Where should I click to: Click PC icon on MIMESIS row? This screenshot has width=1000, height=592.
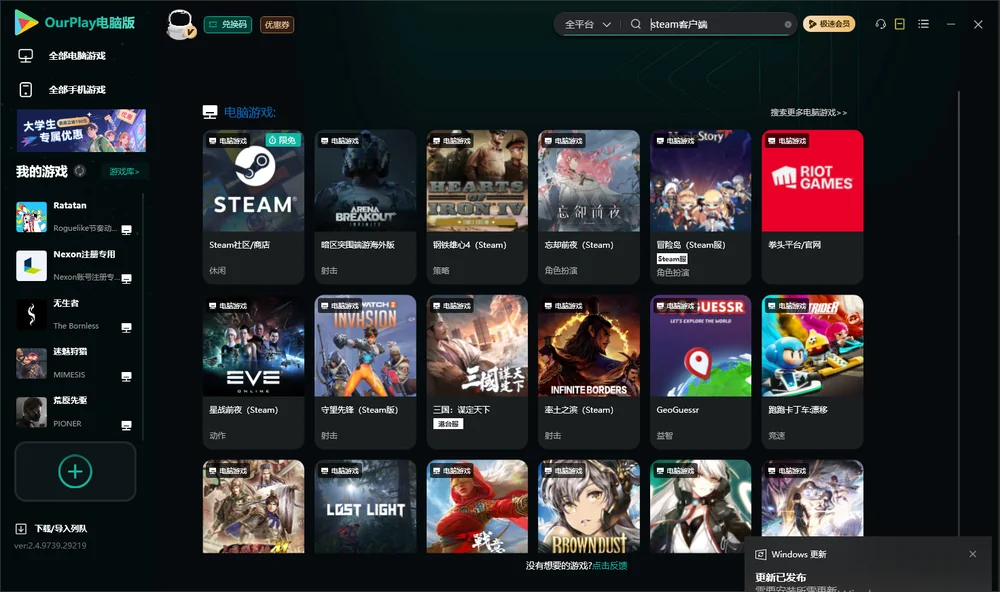(x=126, y=376)
